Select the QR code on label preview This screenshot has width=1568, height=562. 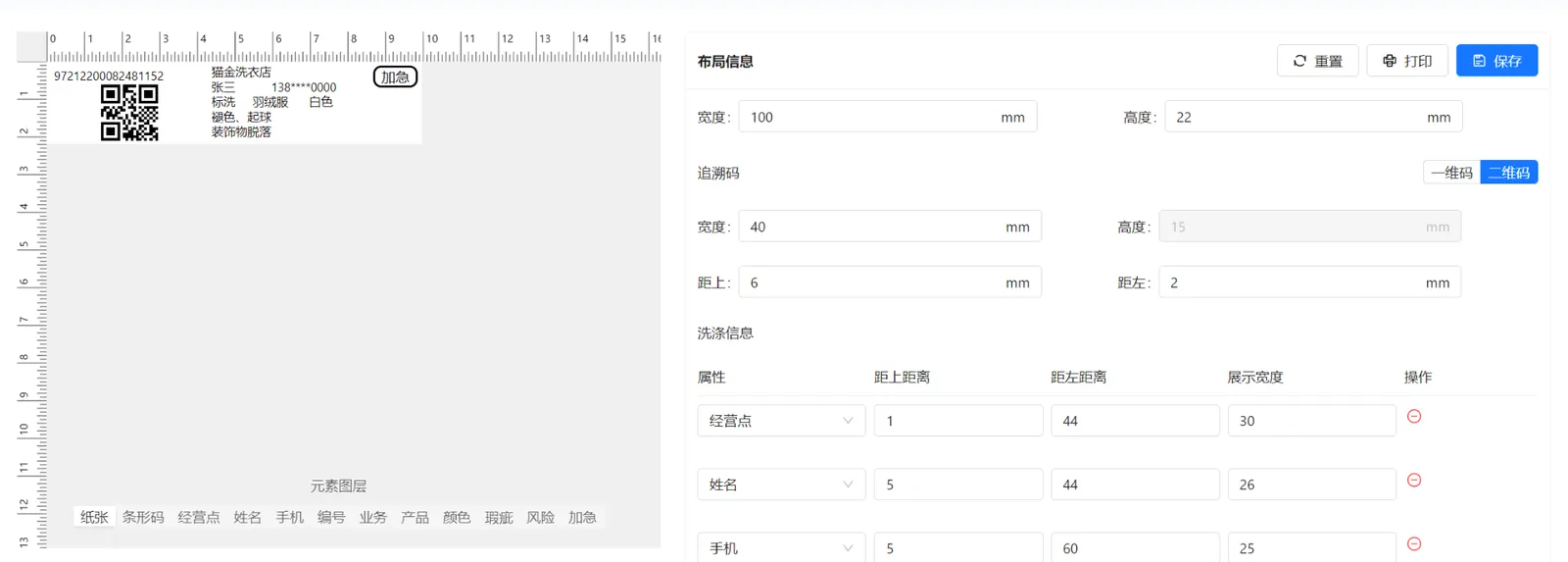pos(129,113)
